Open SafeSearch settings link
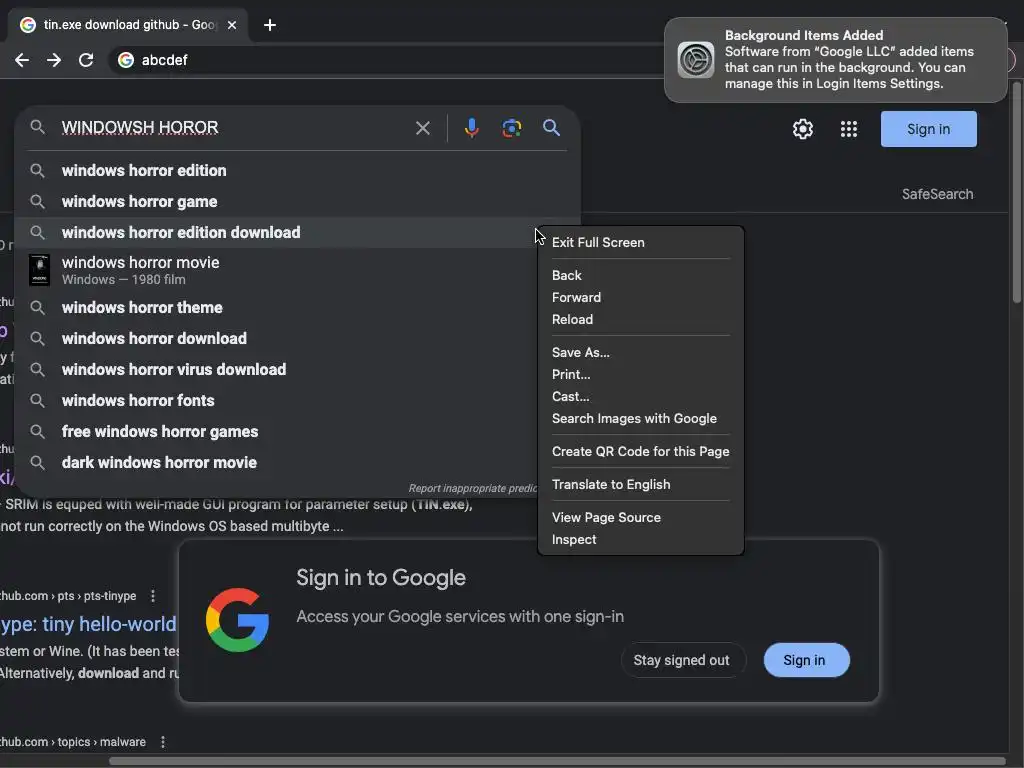Screen dimensions: 1024x768 point(937,195)
